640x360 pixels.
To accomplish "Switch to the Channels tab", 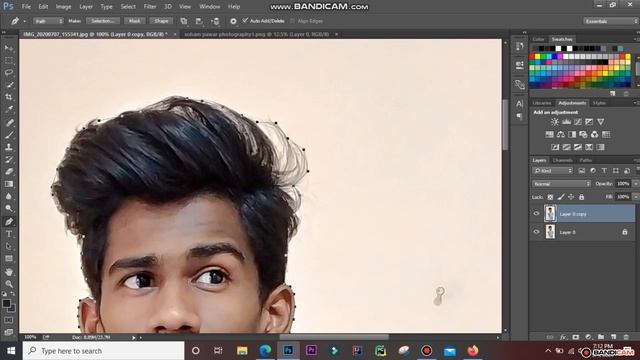I will 562,160.
